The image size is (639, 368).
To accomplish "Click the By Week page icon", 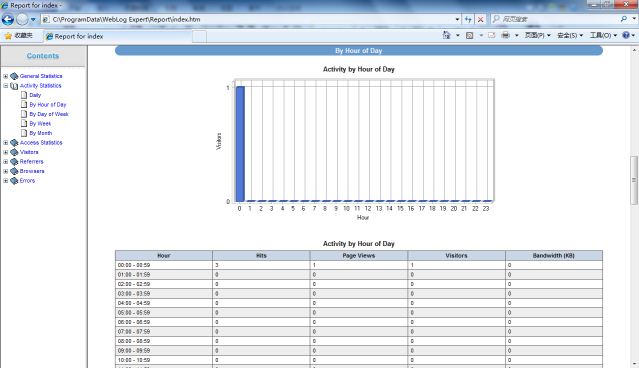I will tap(24, 123).
